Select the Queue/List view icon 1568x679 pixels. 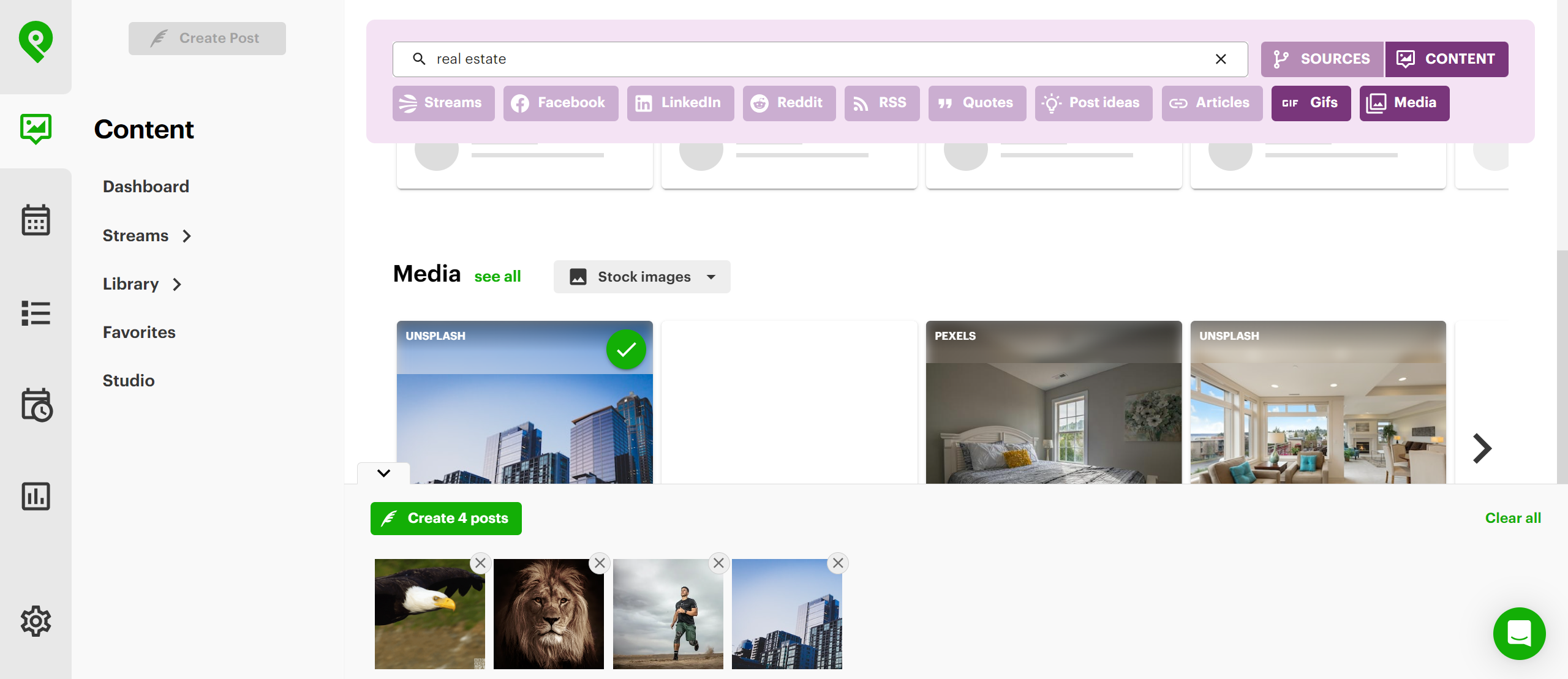click(x=35, y=313)
